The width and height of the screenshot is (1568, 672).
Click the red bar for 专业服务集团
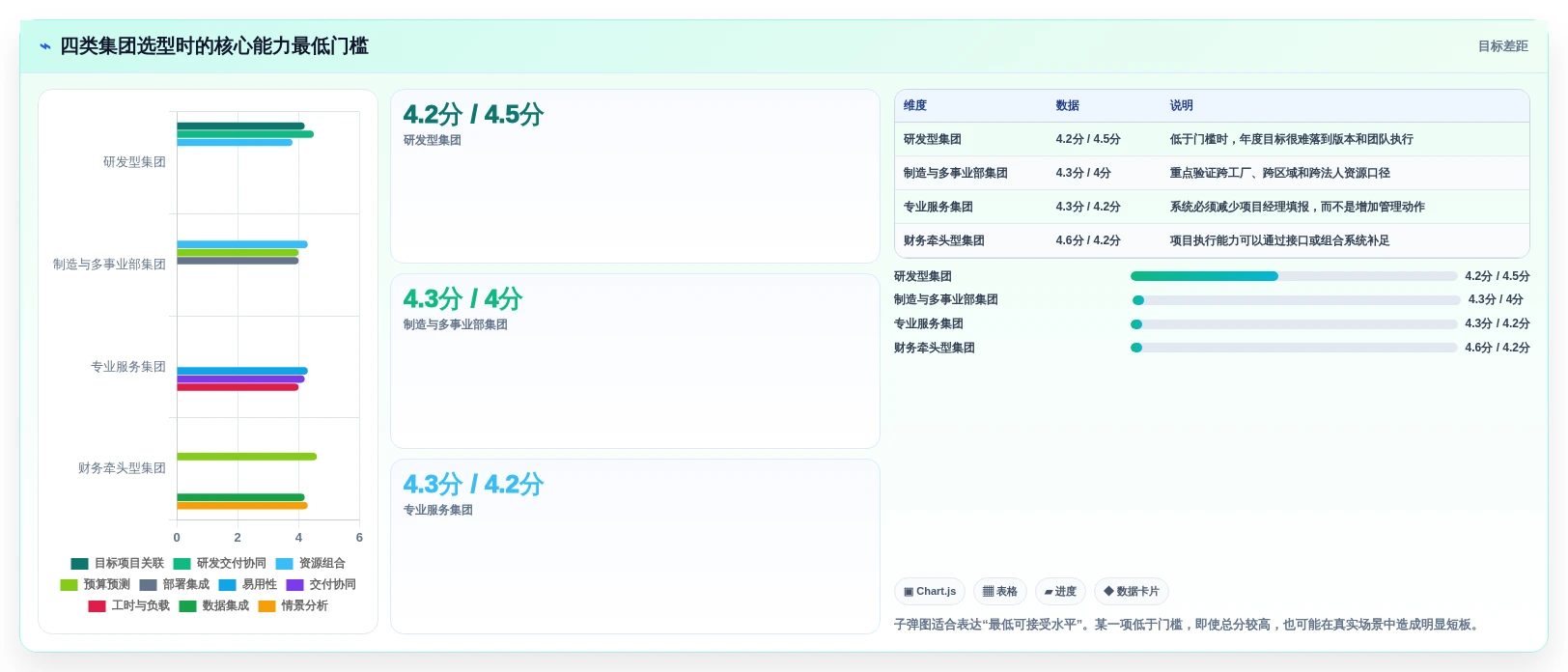pos(238,387)
